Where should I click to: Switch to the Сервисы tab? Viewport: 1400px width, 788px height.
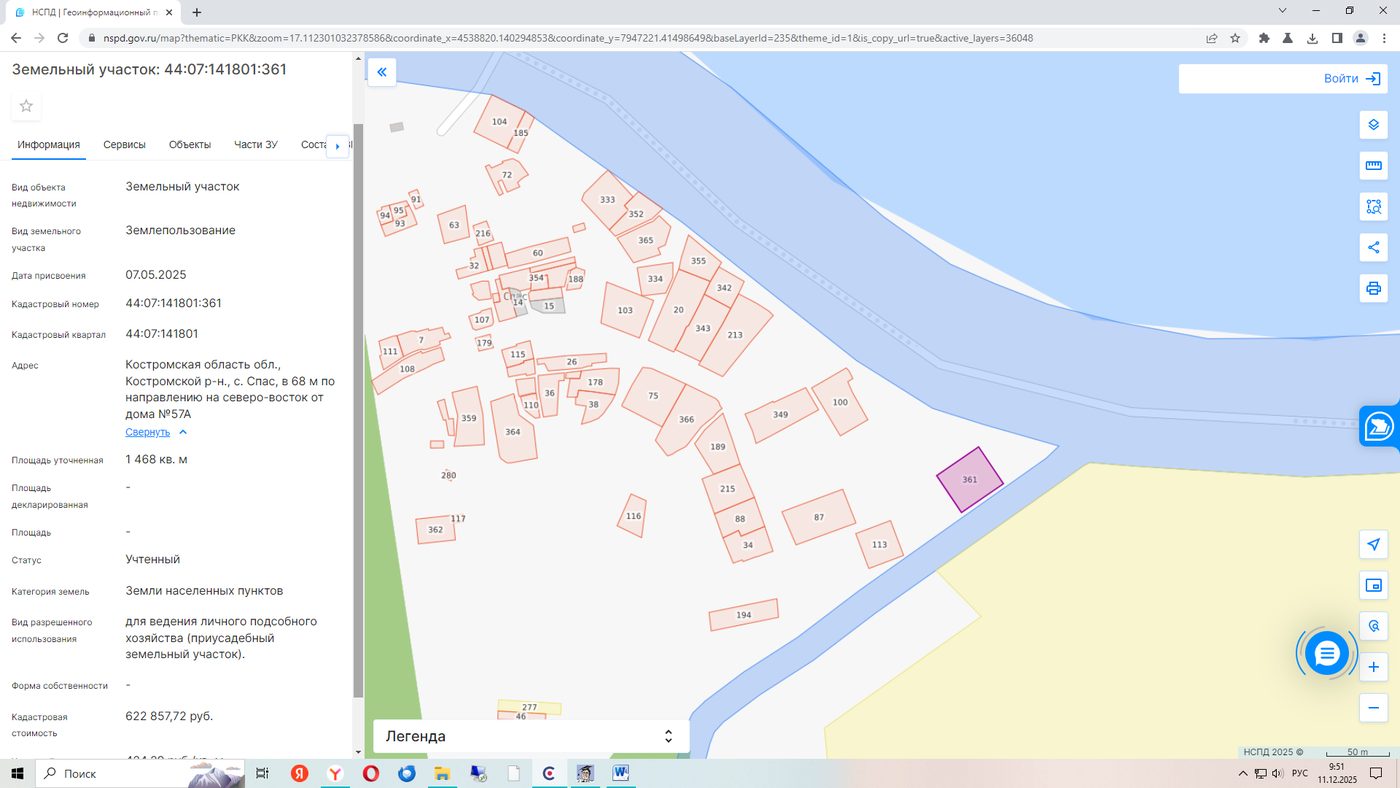125,145
